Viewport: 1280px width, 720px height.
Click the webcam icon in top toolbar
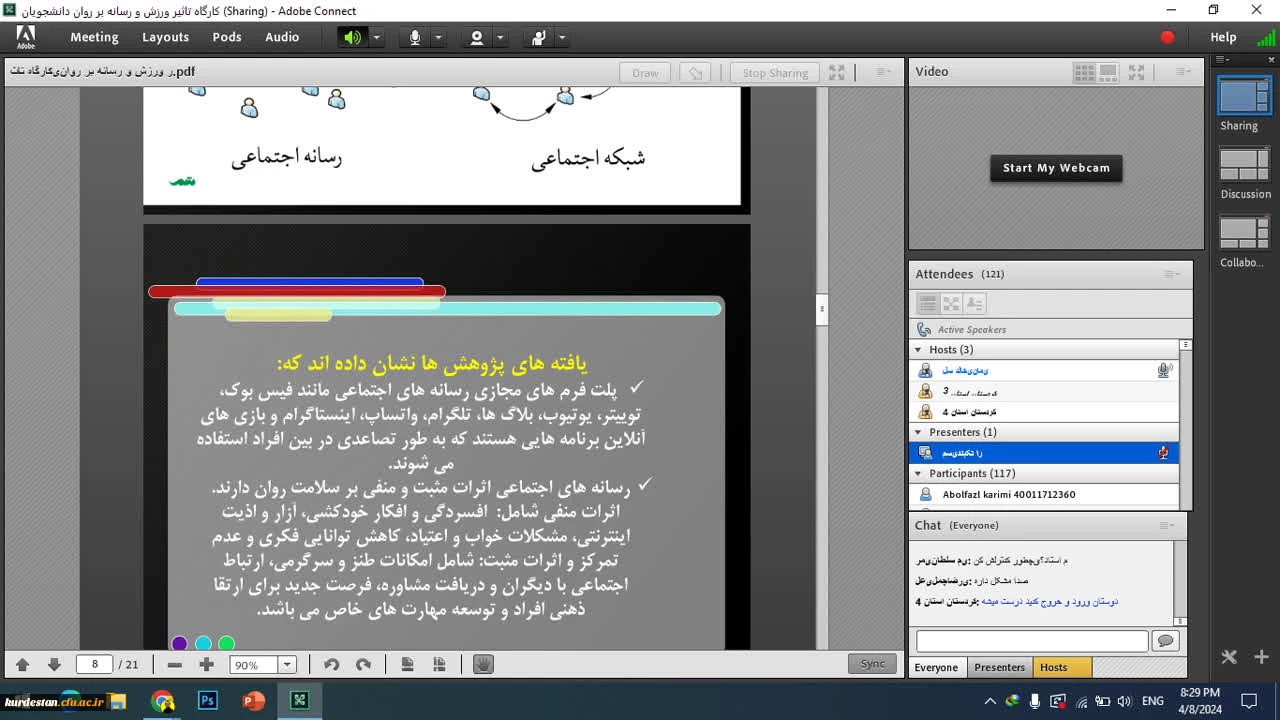(x=477, y=38)
